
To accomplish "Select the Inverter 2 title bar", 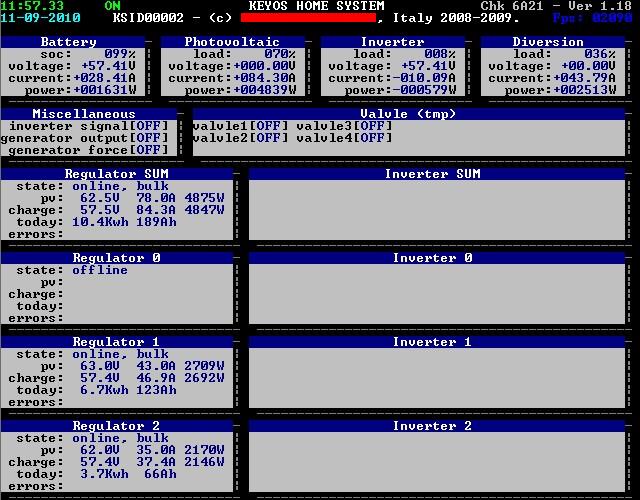I will coord(437,426).
